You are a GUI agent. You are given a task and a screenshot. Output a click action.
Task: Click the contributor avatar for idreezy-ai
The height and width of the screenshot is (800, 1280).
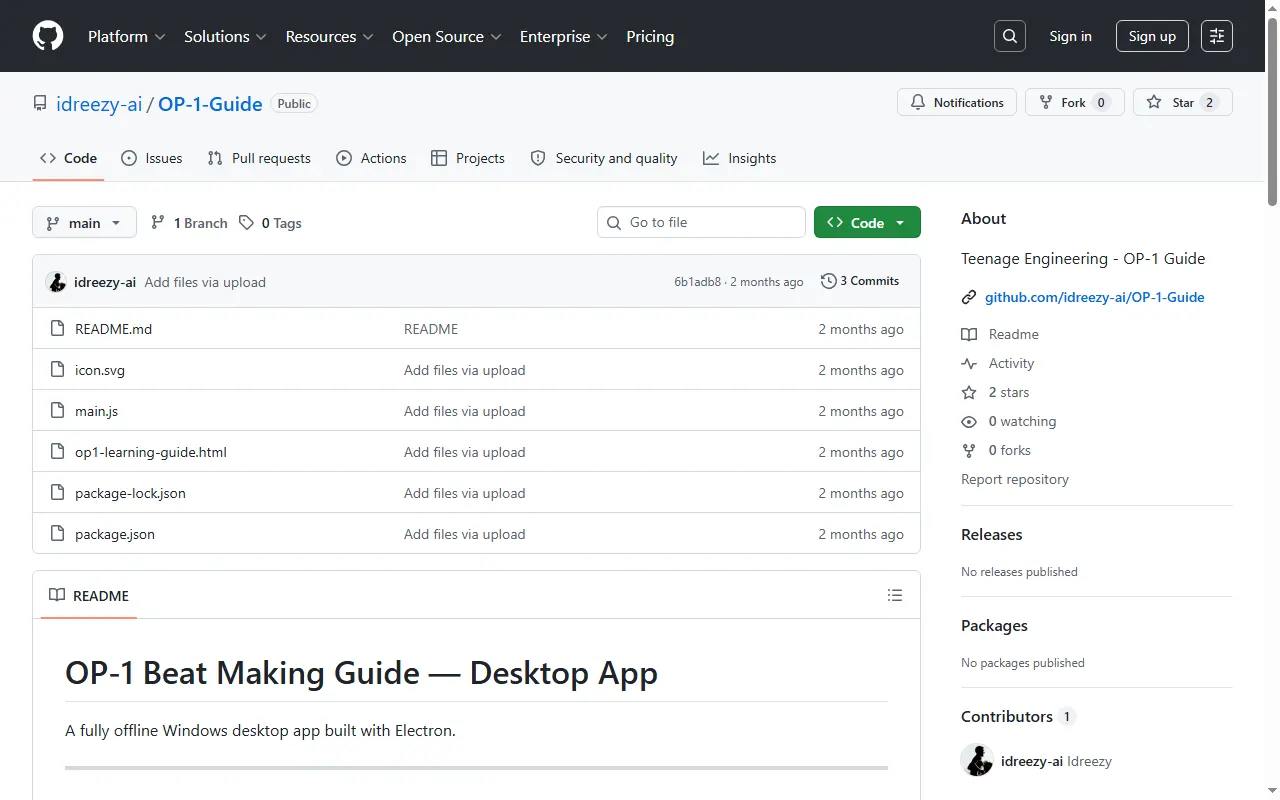coord(977,760)
